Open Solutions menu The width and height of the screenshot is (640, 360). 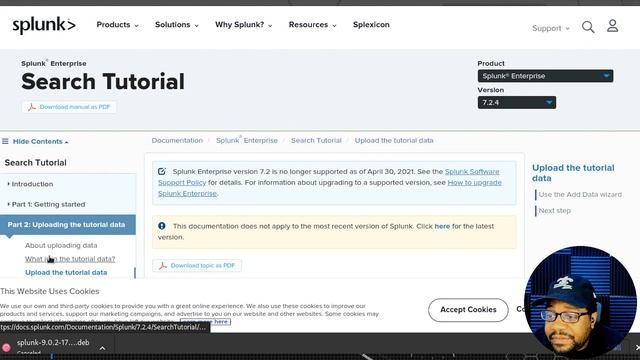[177, 24]
